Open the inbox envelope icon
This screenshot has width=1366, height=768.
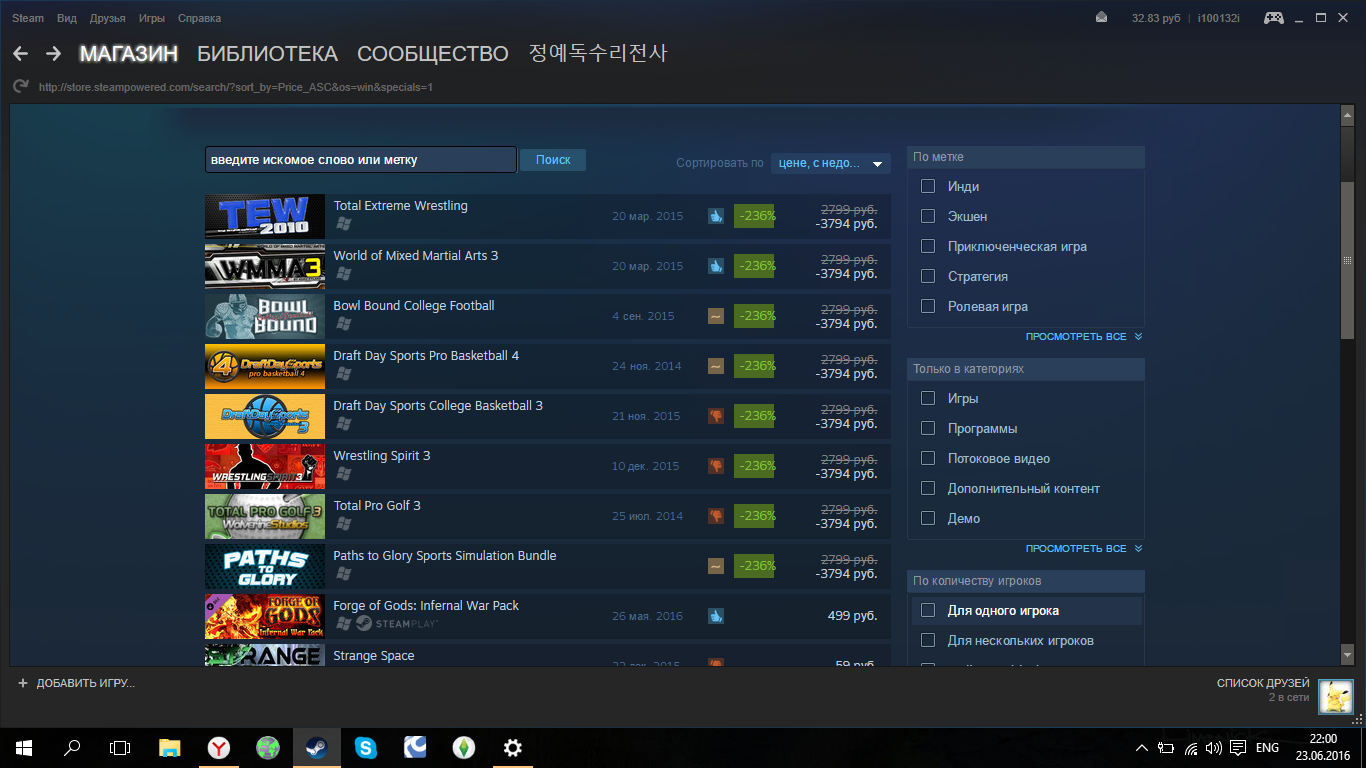(1101, 18)
